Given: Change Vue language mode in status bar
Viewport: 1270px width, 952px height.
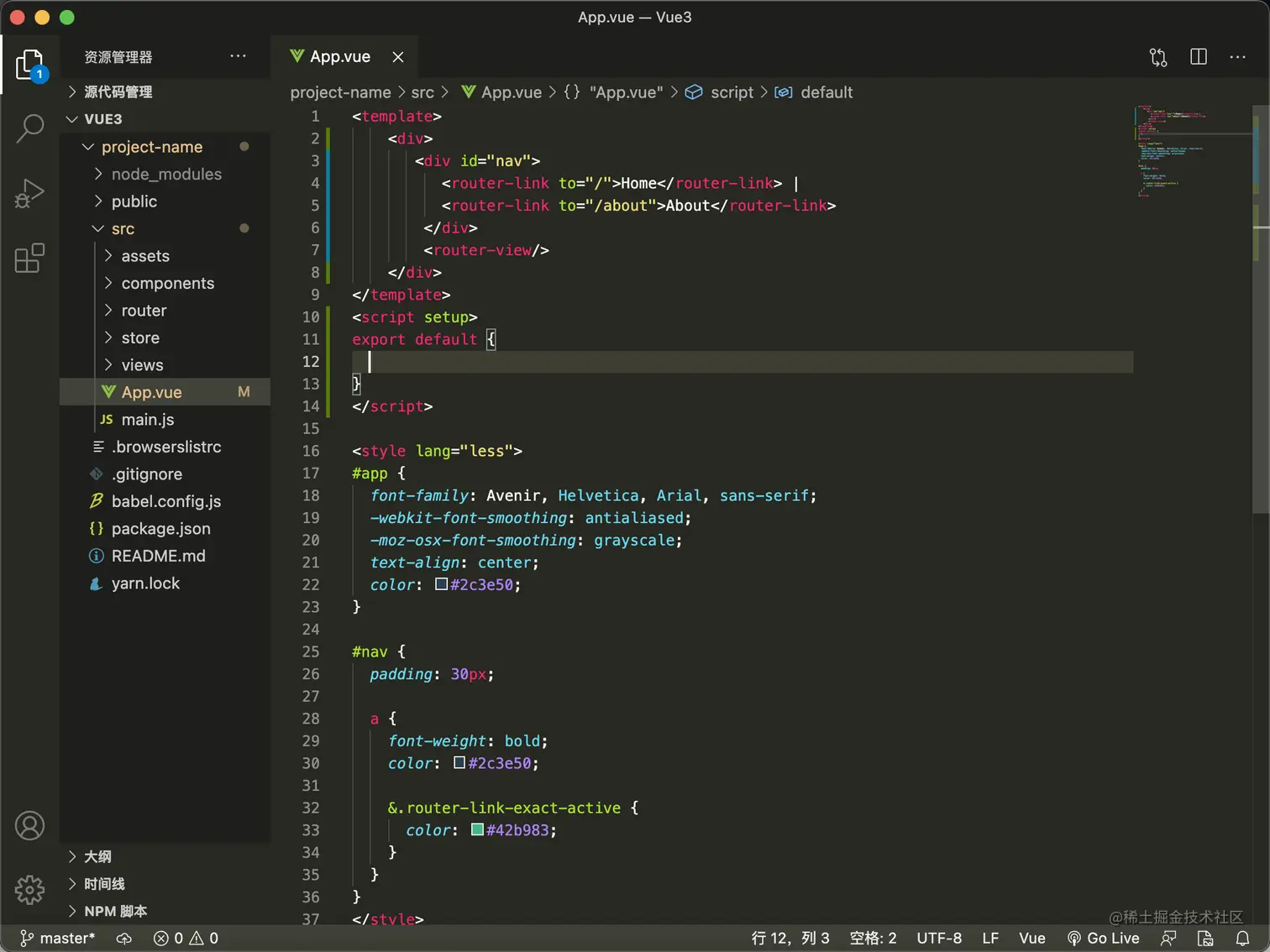Looking at the screenshot, I should [1032, 939].
